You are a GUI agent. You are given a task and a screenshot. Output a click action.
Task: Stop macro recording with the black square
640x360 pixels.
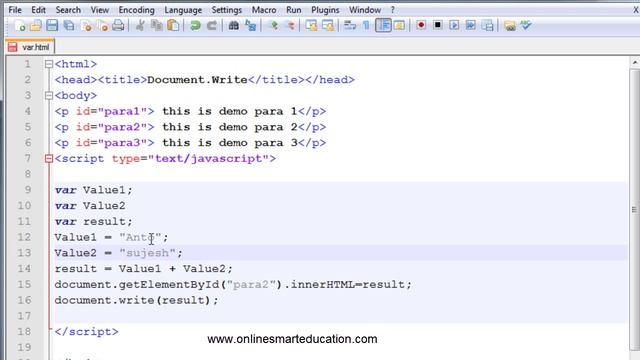click(x=438, y=26)
